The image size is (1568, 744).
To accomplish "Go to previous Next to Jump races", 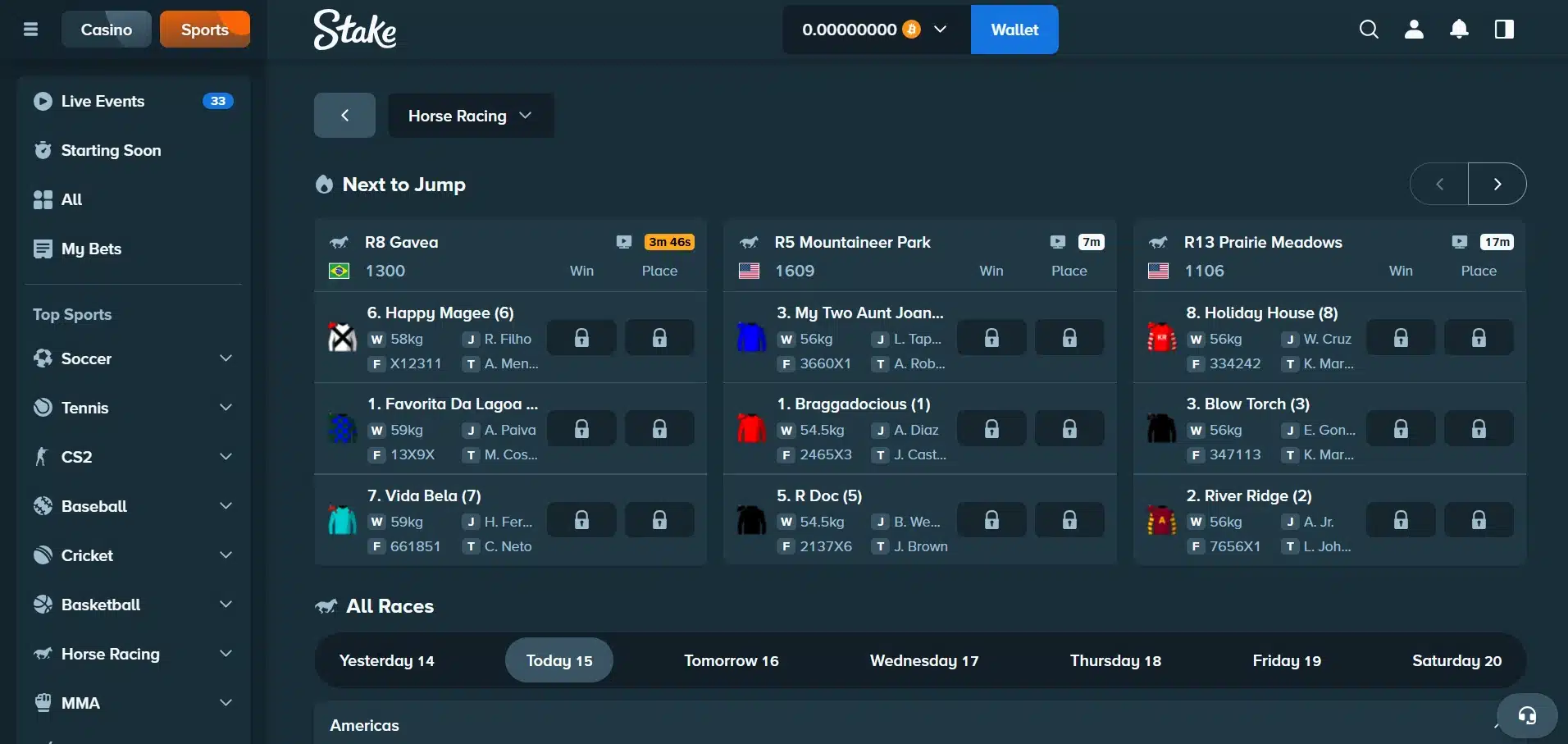I will [x=1439, y=184].
